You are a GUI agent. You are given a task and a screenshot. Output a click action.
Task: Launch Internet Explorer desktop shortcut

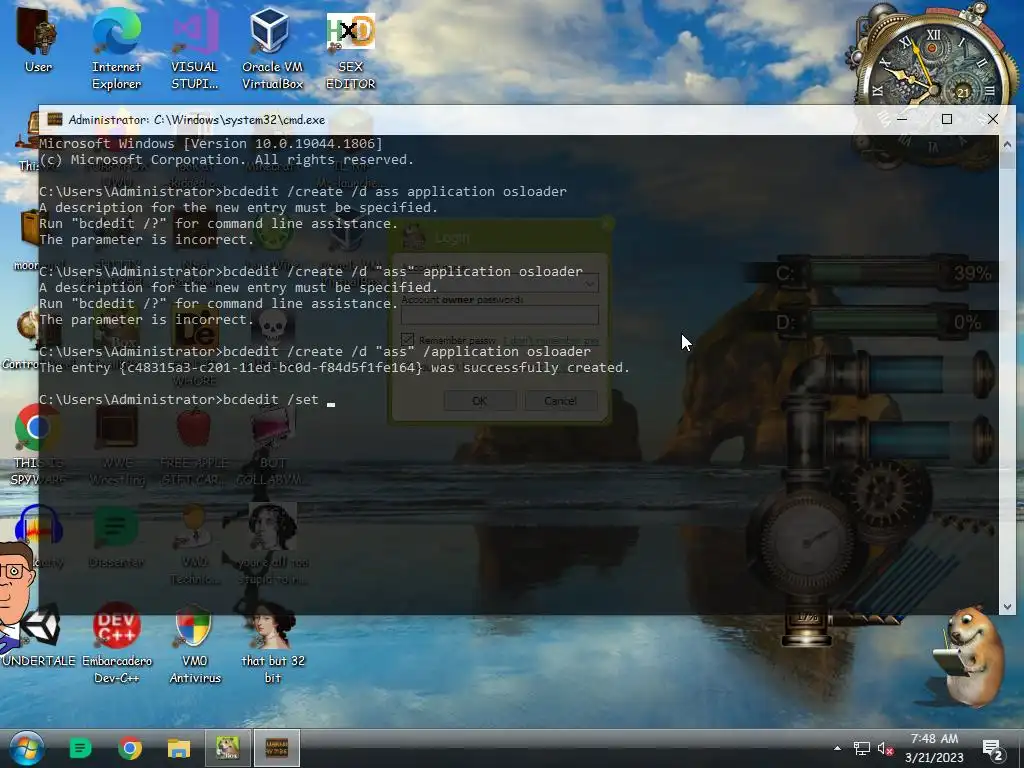(116, 49)
